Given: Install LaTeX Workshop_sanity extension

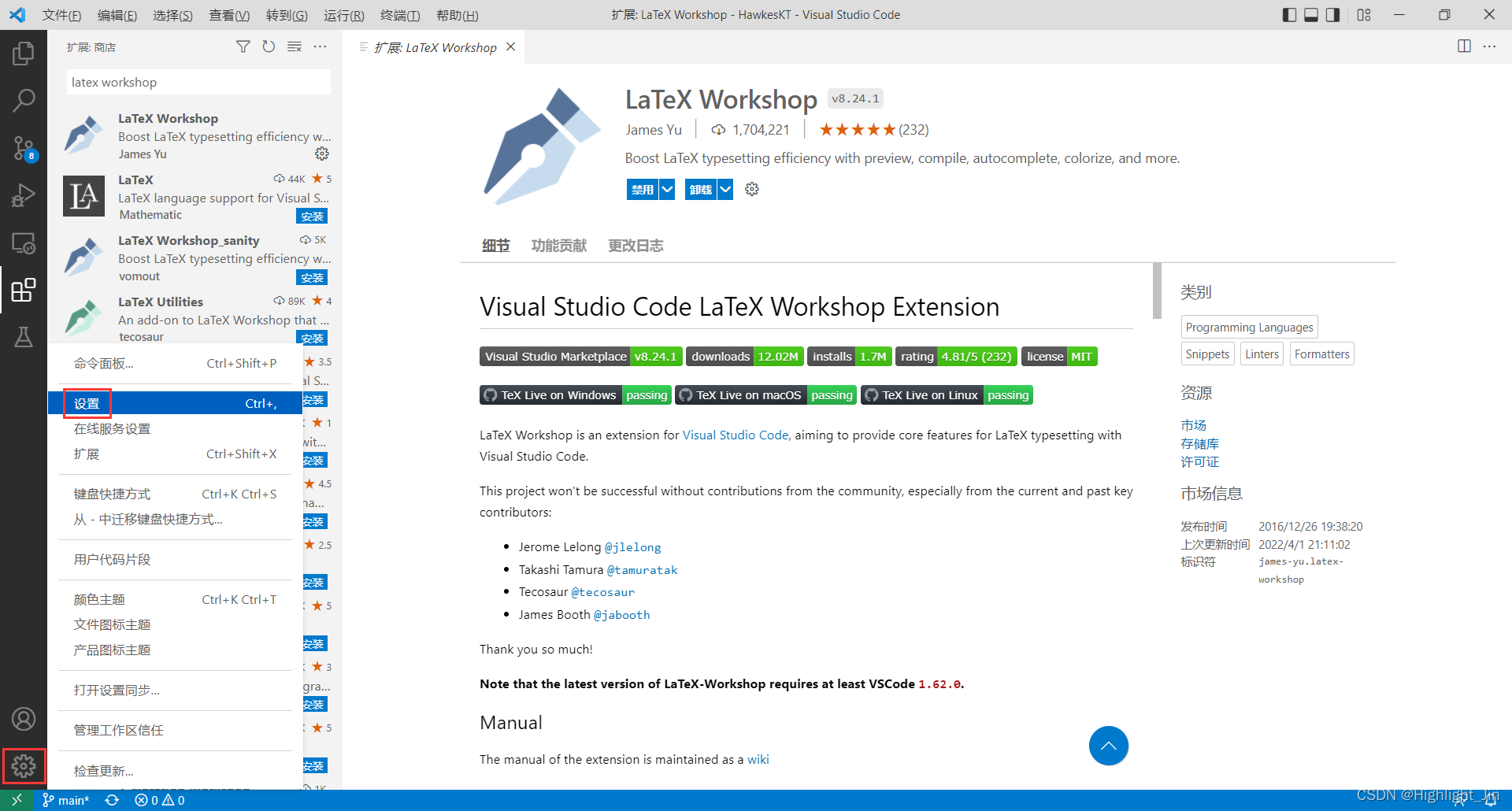Looking at the screenshot, I should [312, 277].
